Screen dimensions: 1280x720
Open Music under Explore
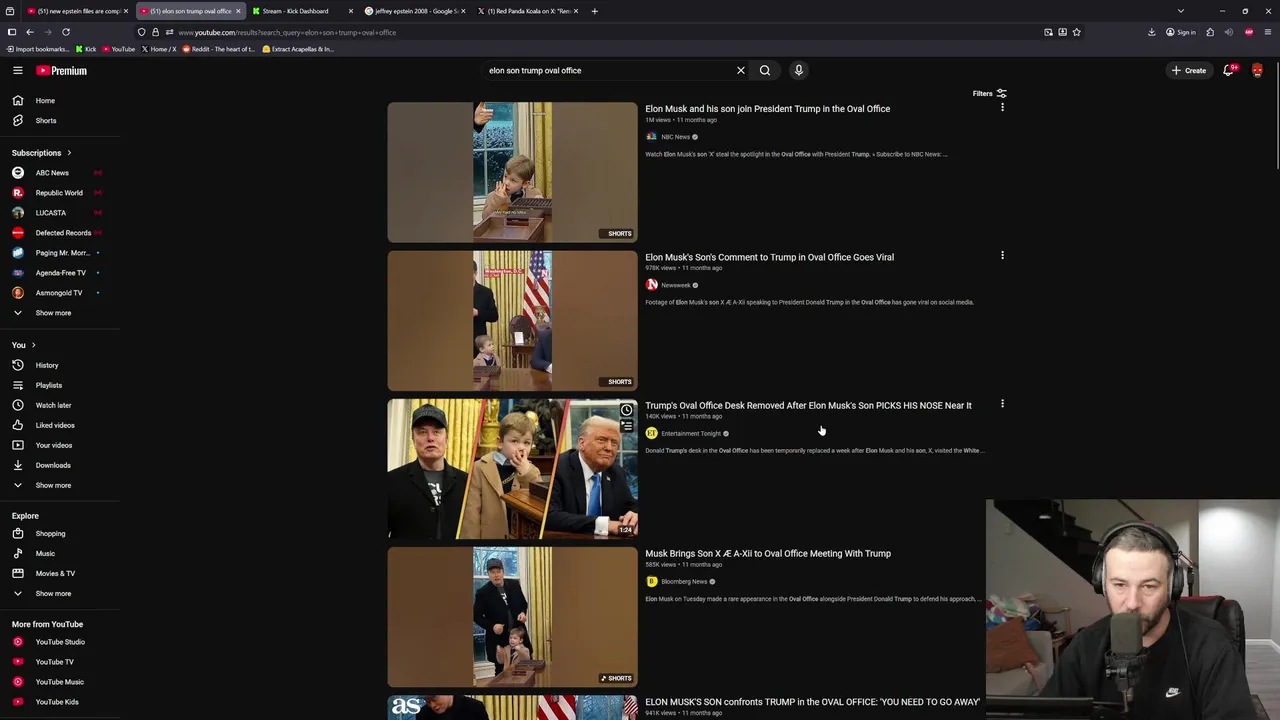[x=45, y=553]
